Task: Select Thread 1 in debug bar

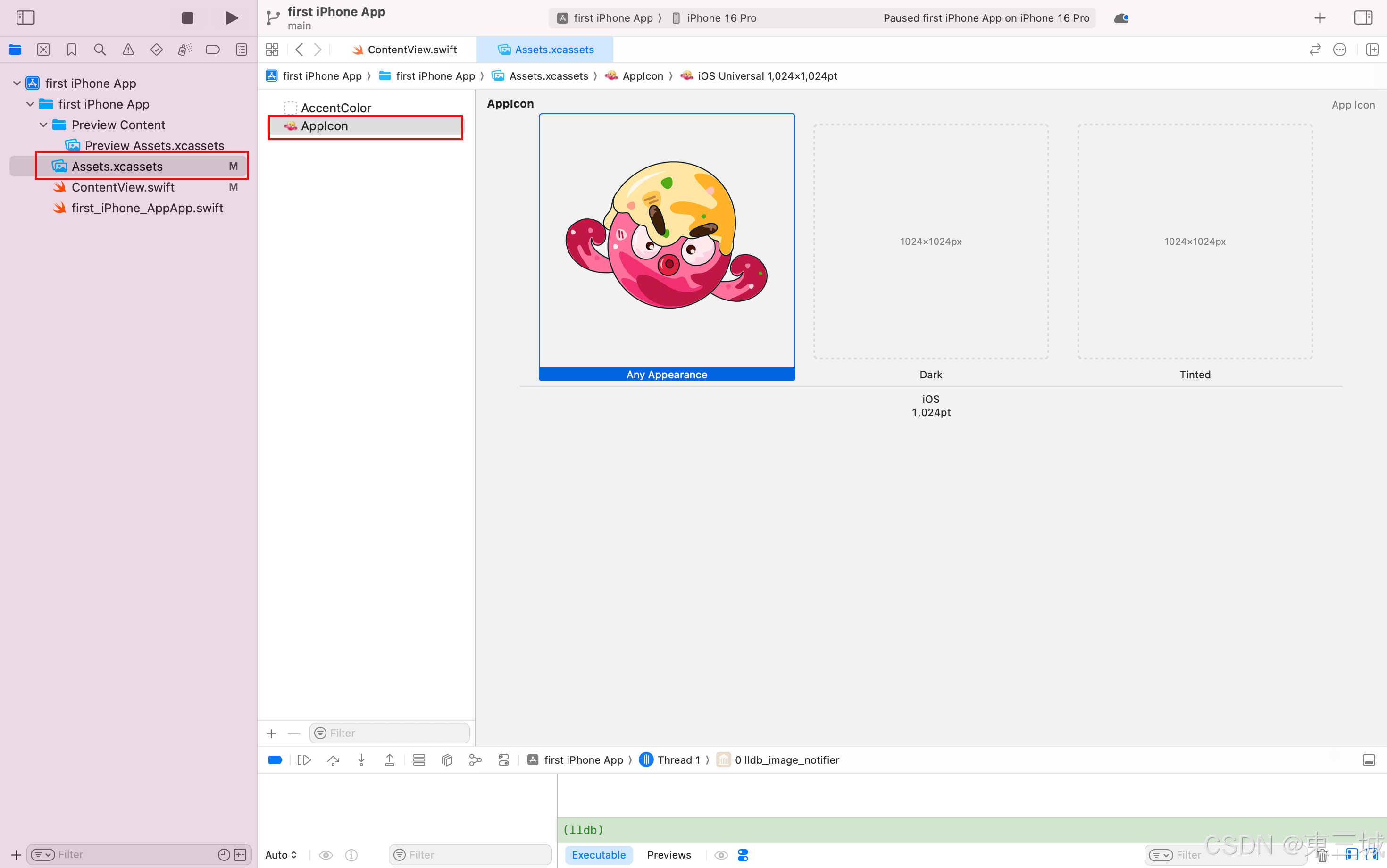Action: [670, 760]
